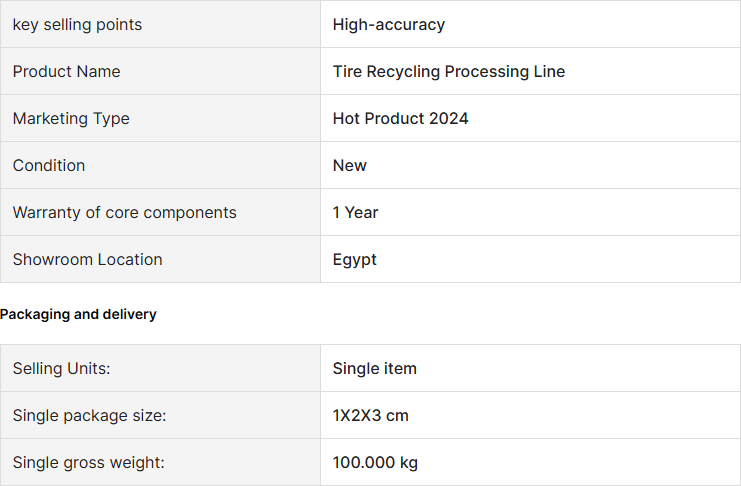This screenshot has width=741, height=486.
Task: Click the empty area beside 'Egypt' row
Action: point(558,260)
